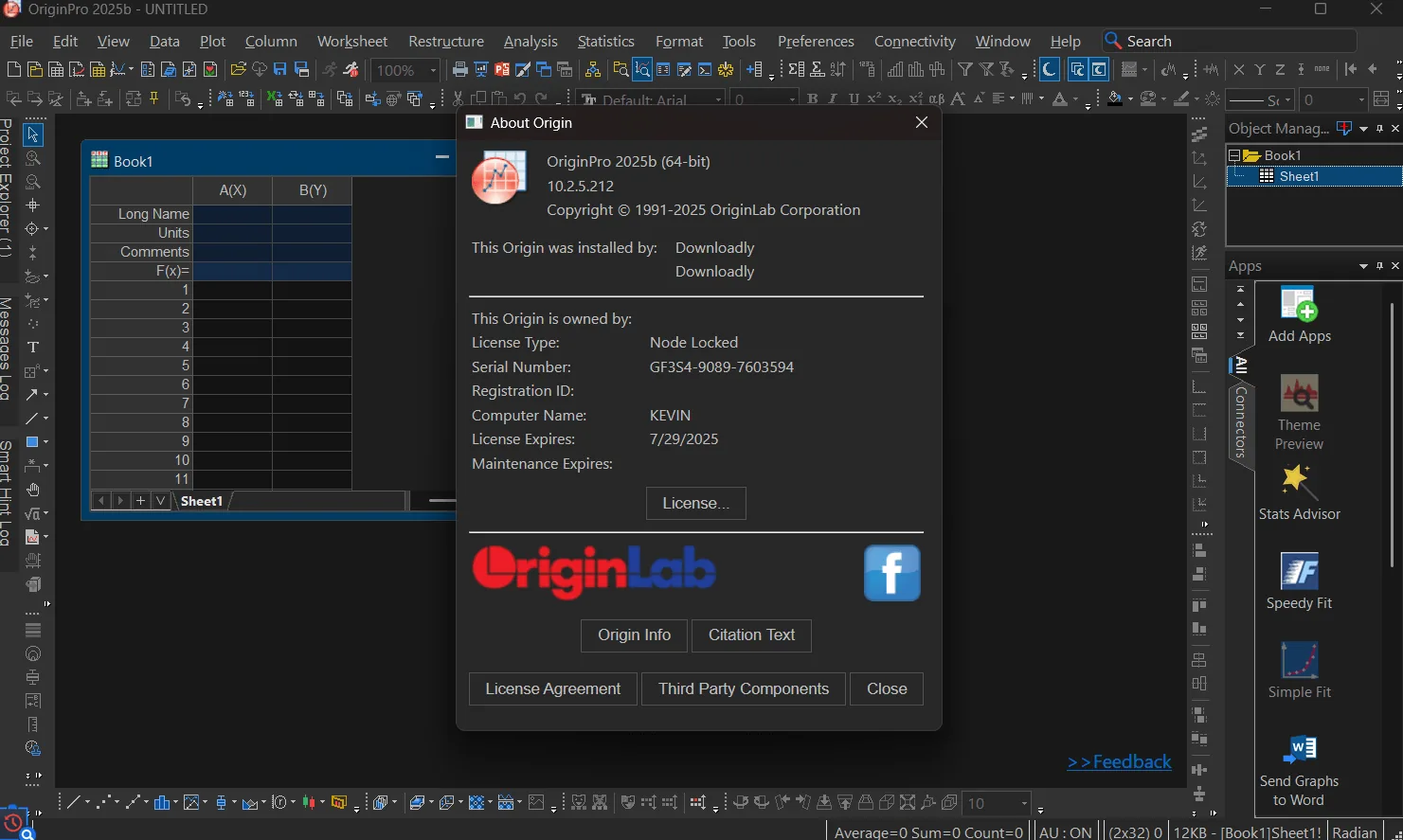This screenshot has width=1403, height=840.
Task: Open the File menu
Action: 21,42
